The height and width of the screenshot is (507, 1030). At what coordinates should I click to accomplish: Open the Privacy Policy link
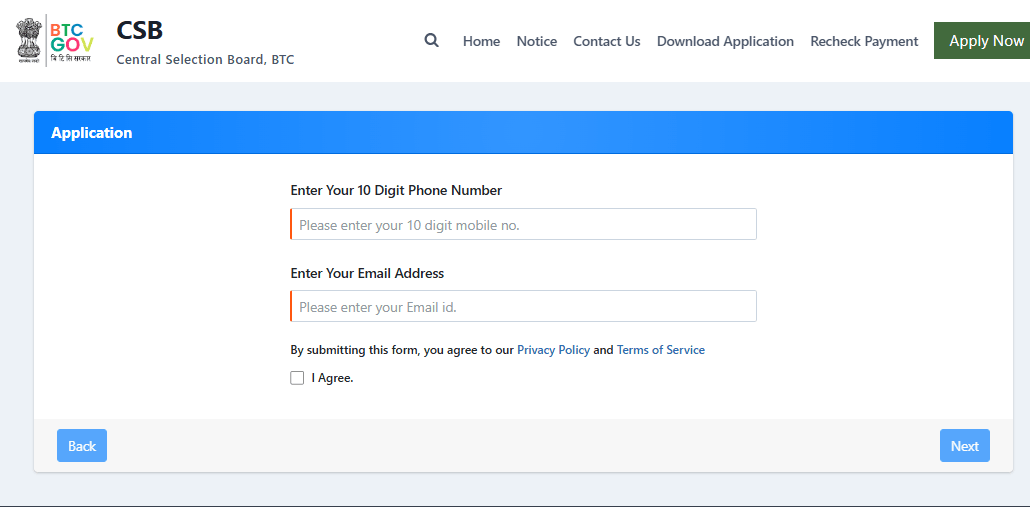tap(553, 350)
